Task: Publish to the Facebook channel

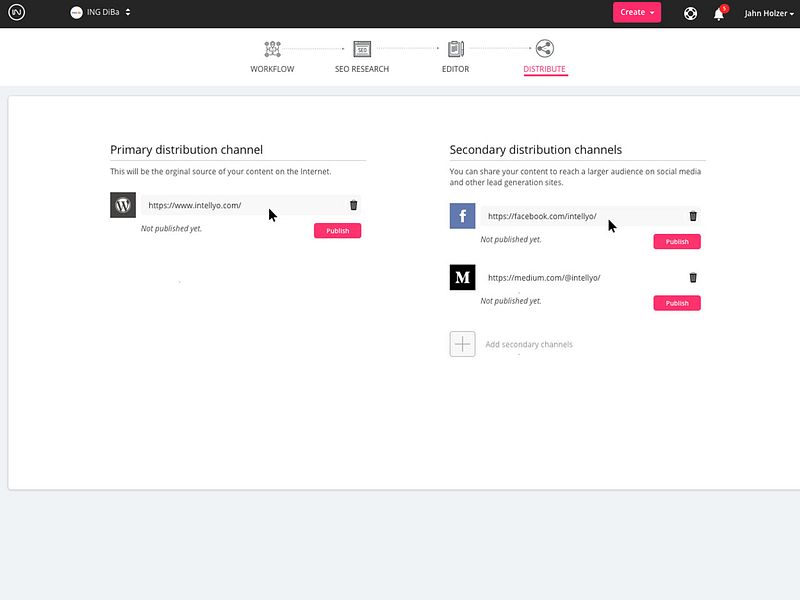Action: click(677, 241)
